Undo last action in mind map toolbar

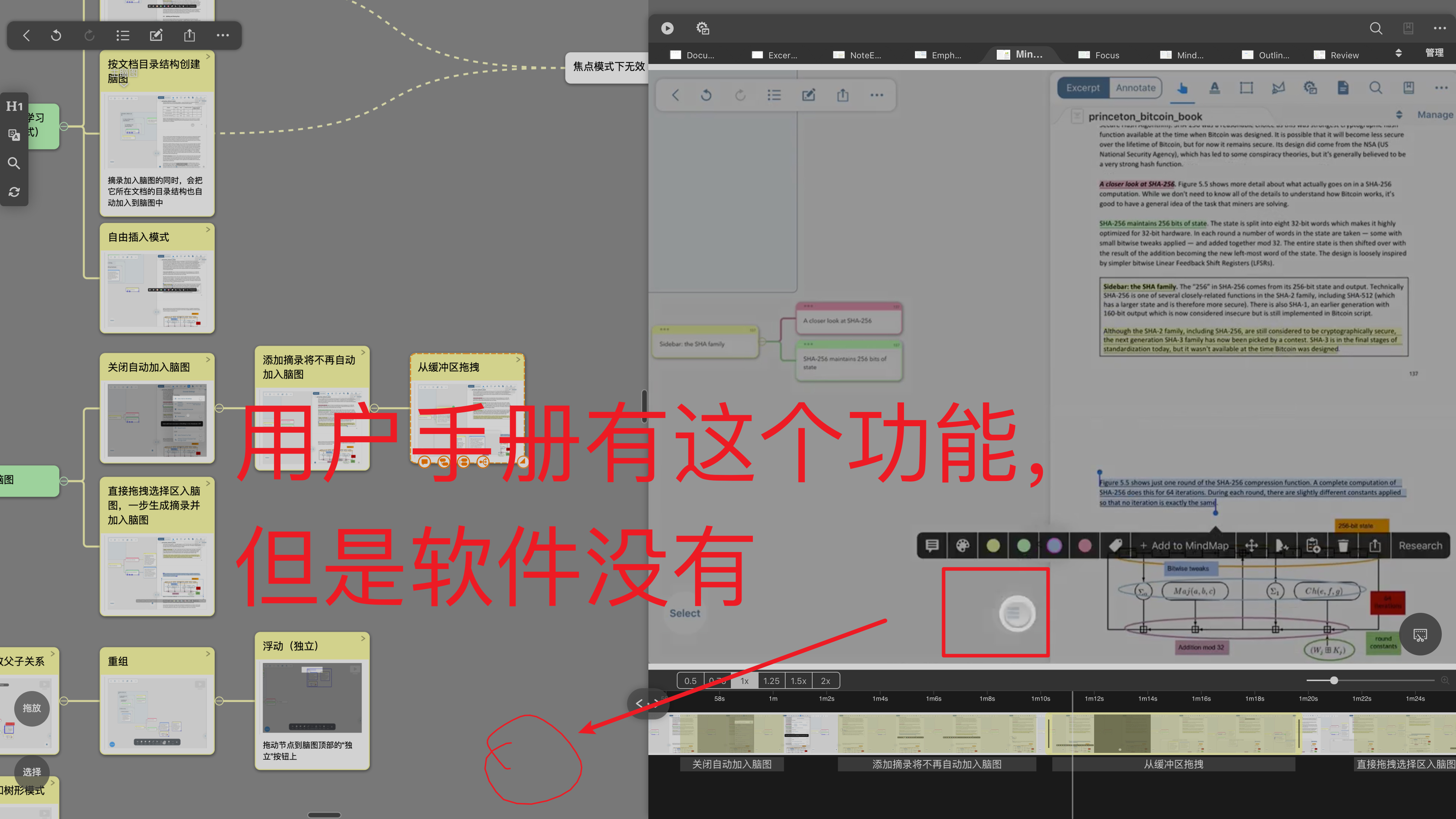[x=56, y=36]
